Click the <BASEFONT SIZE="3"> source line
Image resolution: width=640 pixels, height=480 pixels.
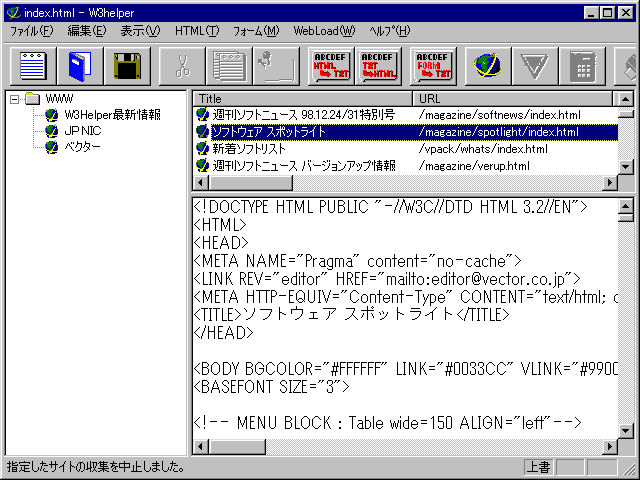(271, 387)
